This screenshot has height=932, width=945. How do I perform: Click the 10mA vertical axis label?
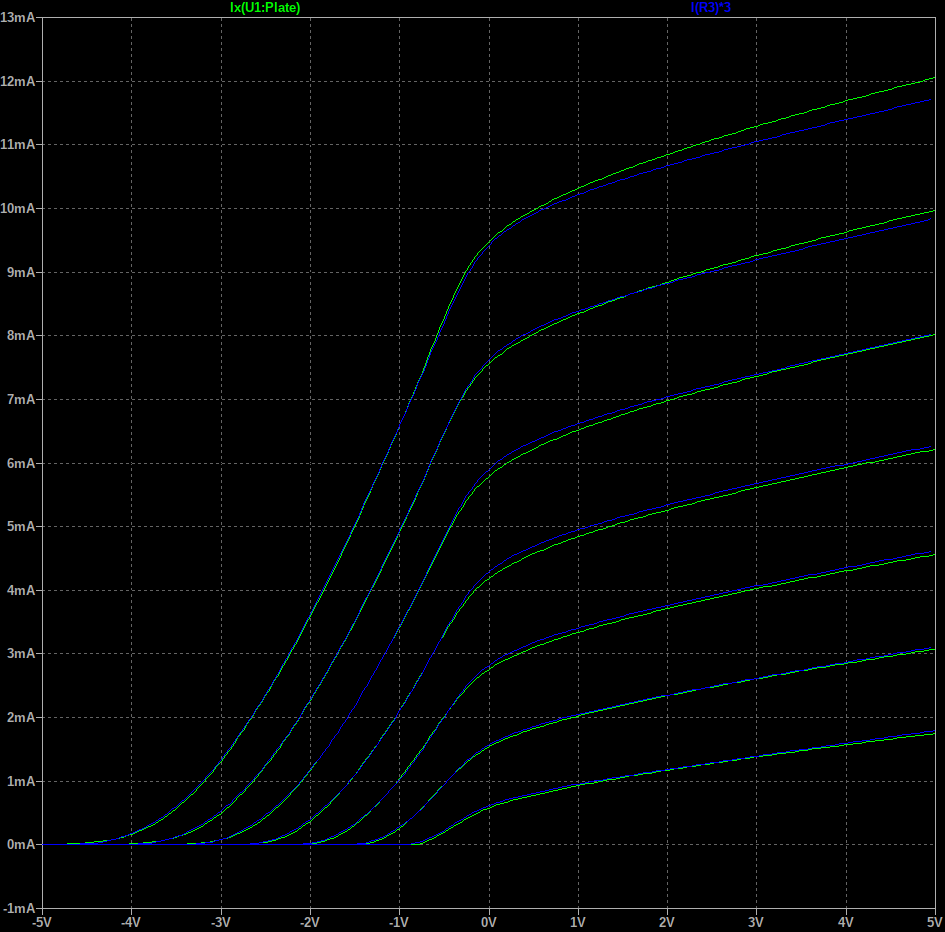[18, 209]
